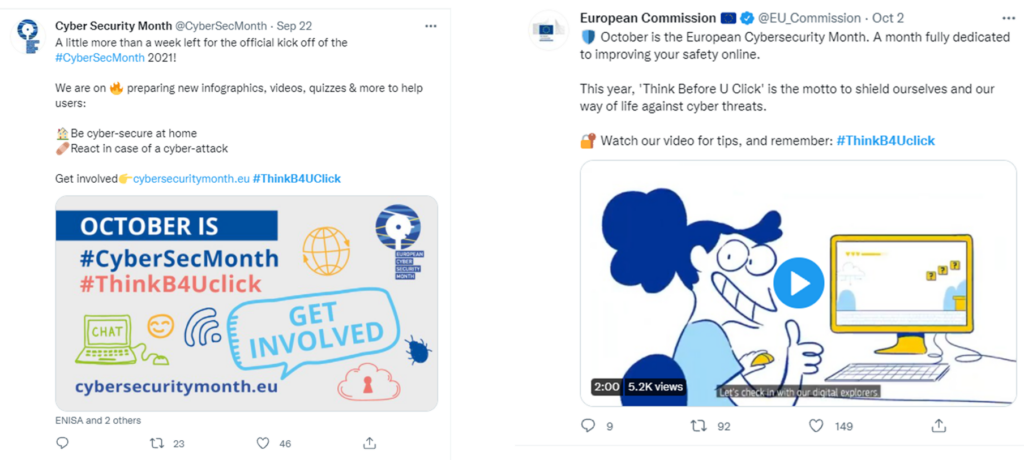Play the European Commission video

click(x=799, y=283)
